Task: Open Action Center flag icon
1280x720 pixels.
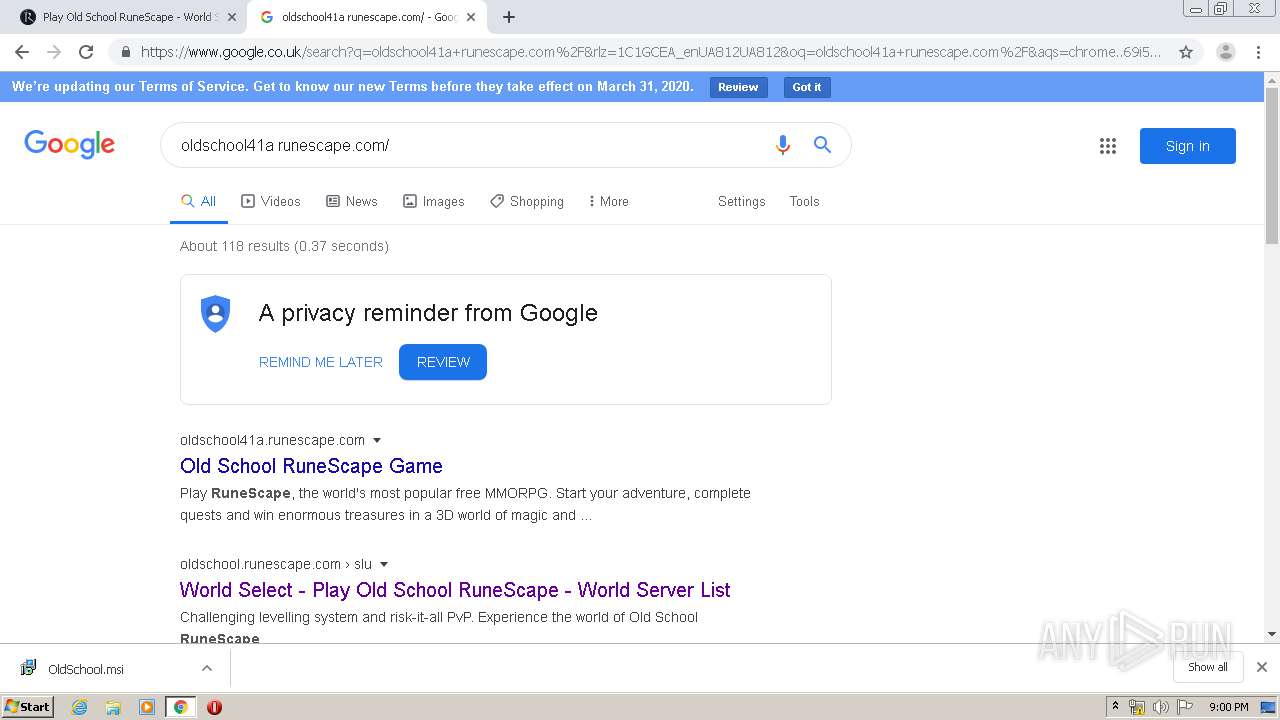Action: point(1184,707)
